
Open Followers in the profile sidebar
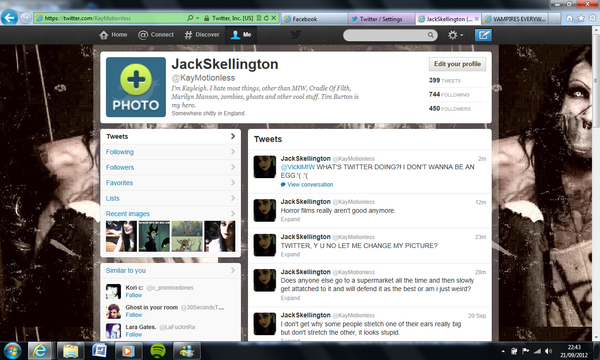point(171,167)
